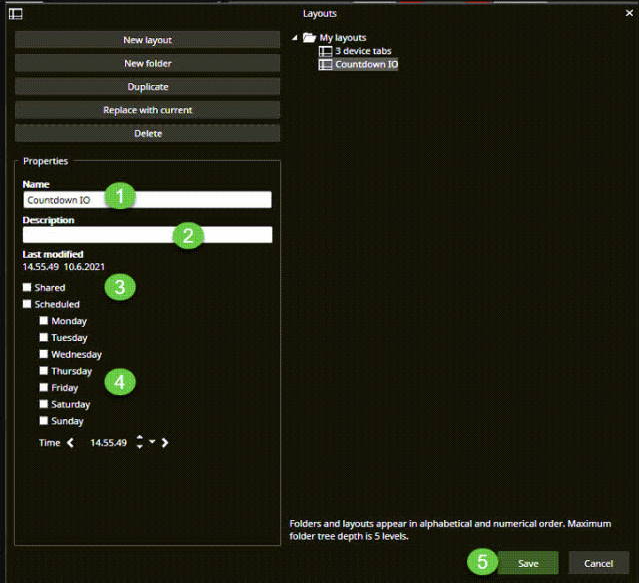Increase the time with up stepper
The height and width of the screenshot is (585, 639).
(139, 438)
